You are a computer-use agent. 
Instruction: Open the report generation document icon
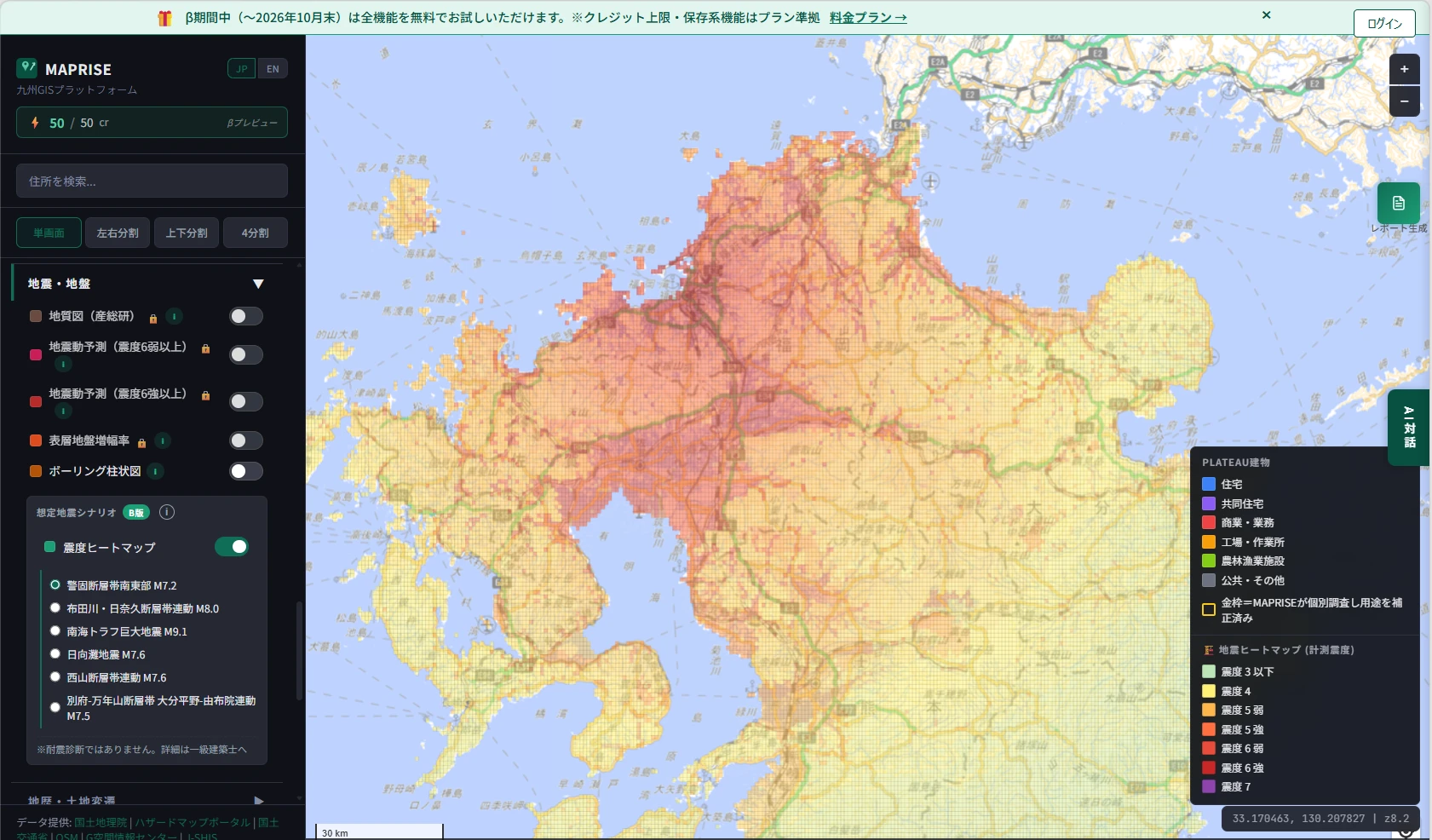(1399, 203)
